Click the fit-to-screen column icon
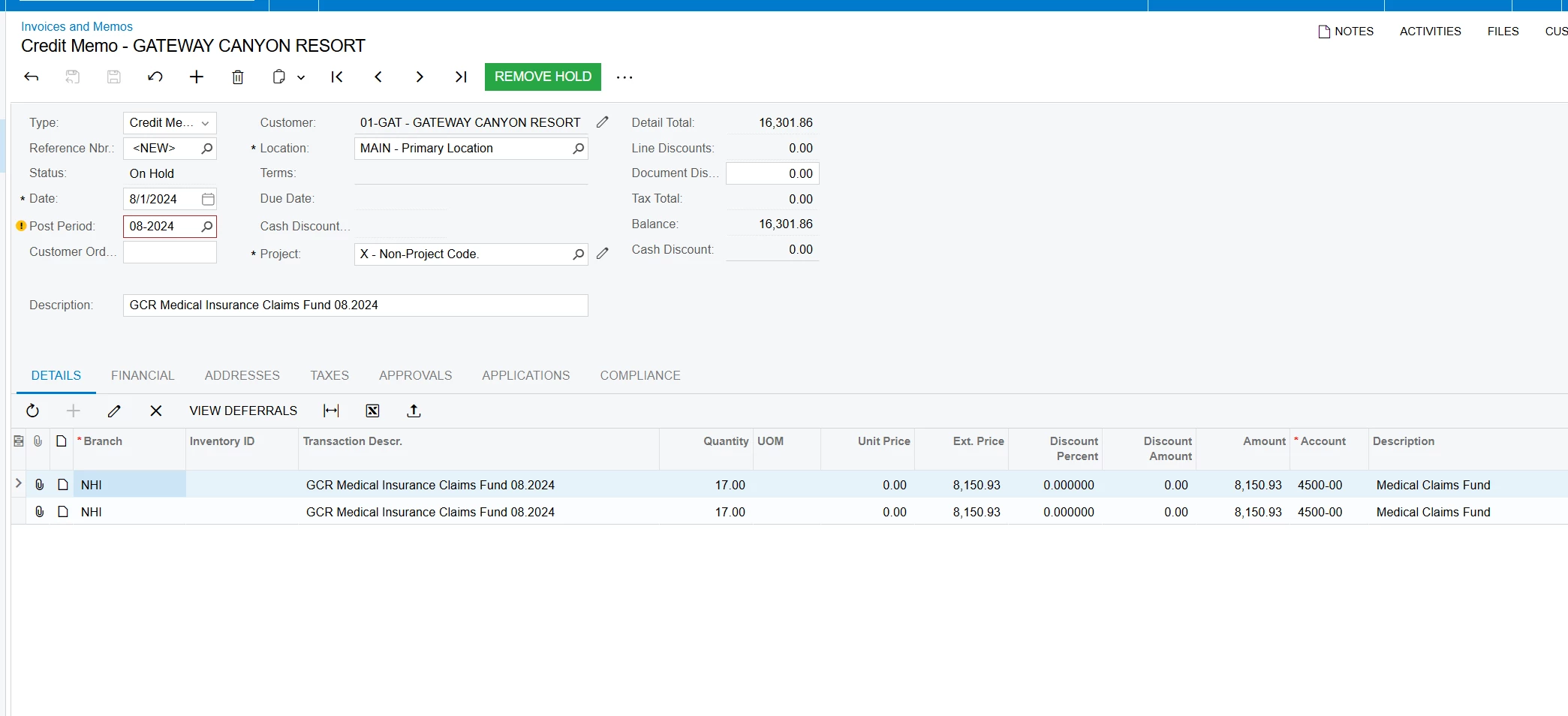The width and height of the screenshot is (1568, 716). pyautogui.click(x=331, y=411)
